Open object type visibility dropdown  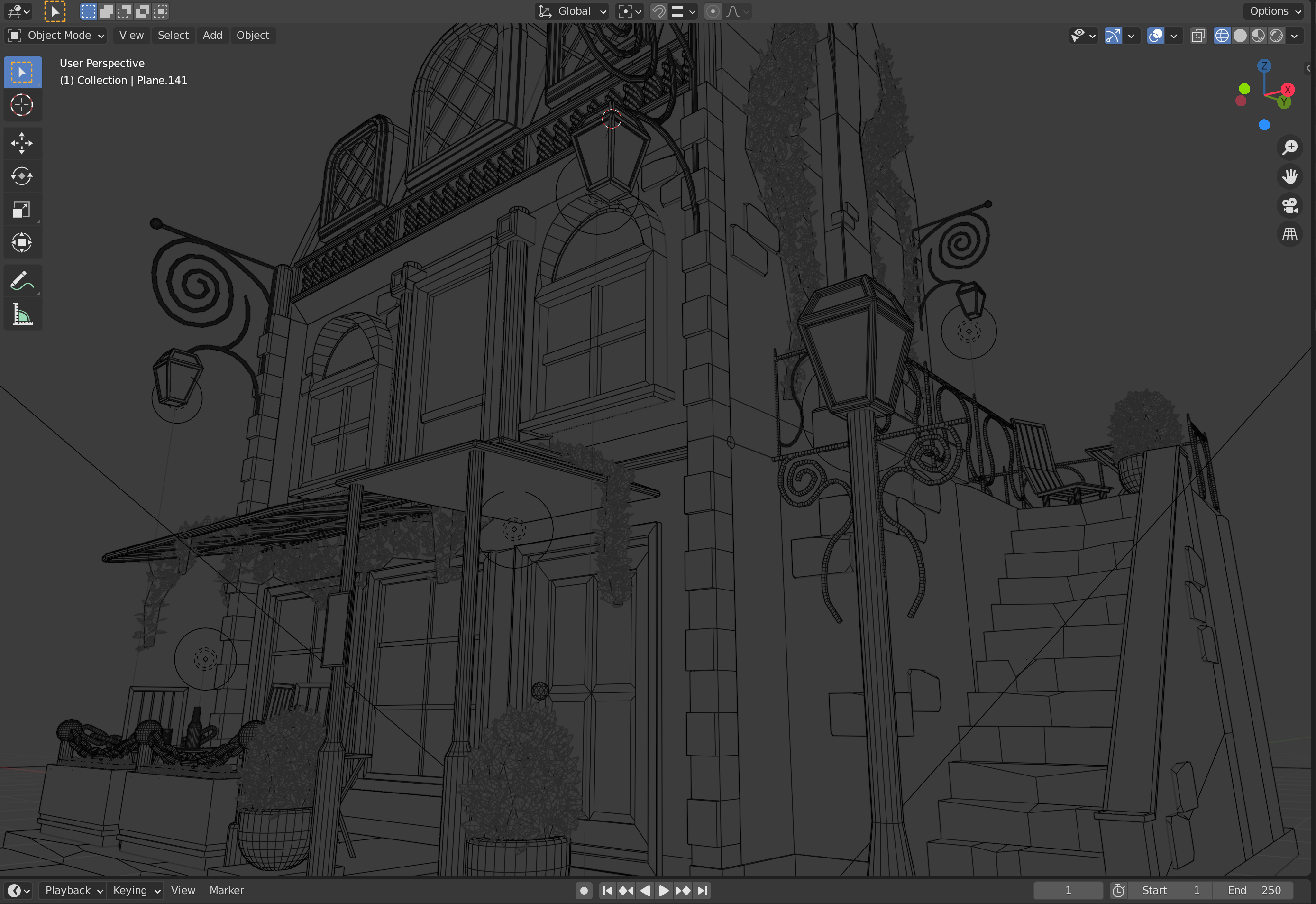click(1084, 36)
